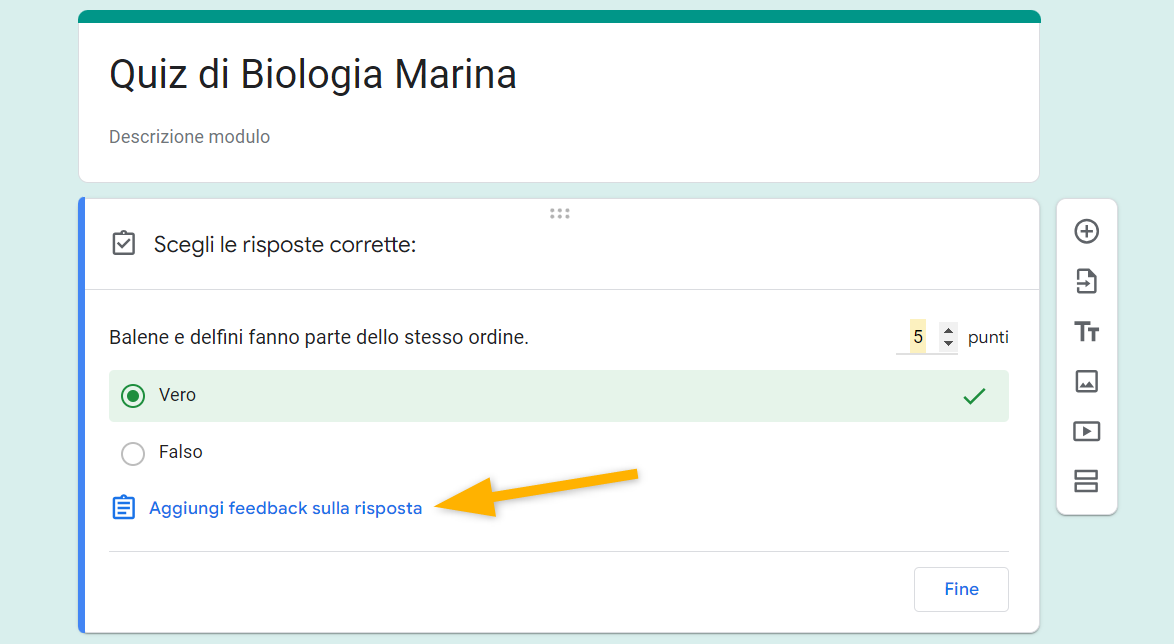Click the add question plus icon

pyautogui.click(x=1086, y=232)
